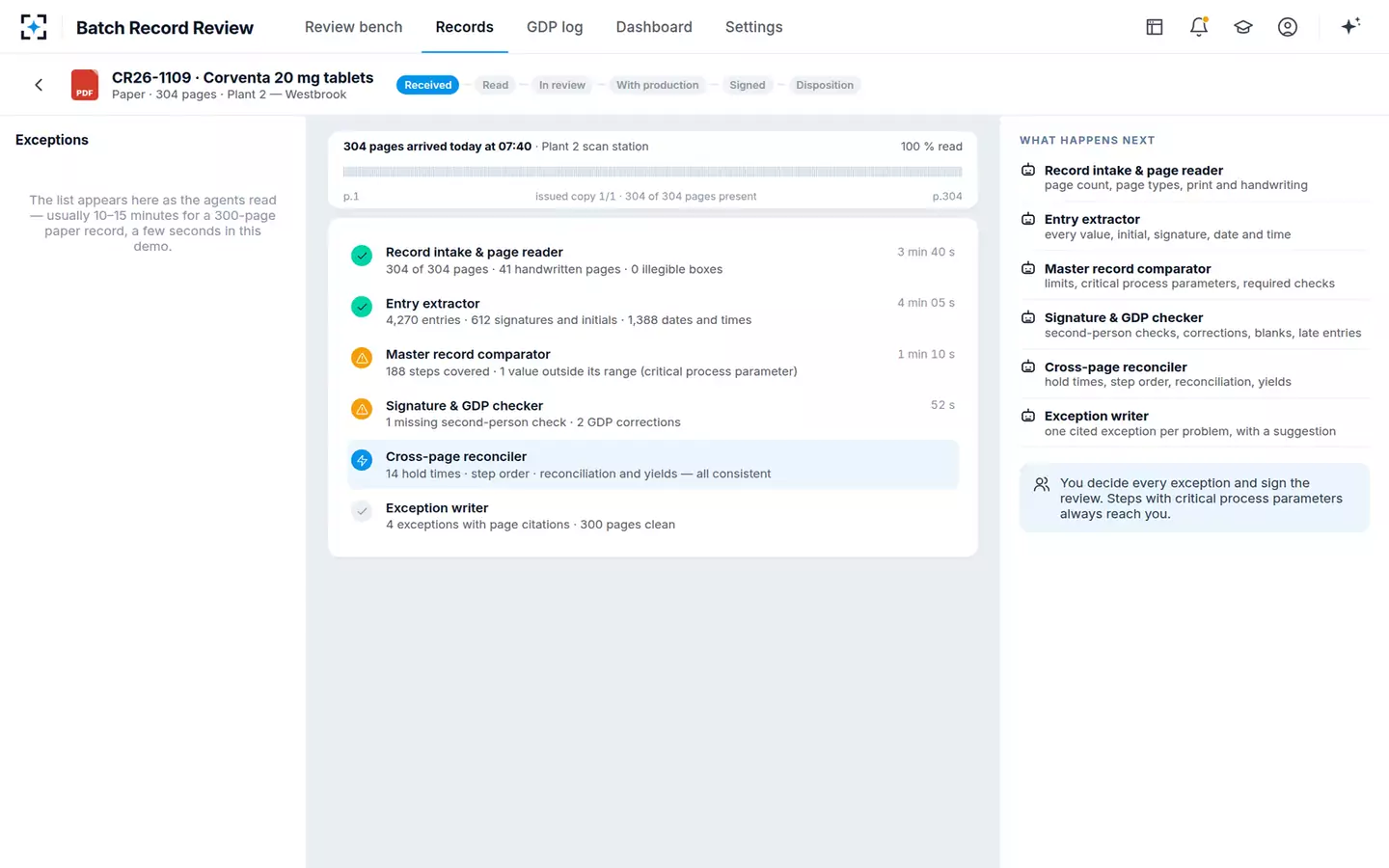Click robot icon beside Master record comparator sidebar

coord(1028,268)
